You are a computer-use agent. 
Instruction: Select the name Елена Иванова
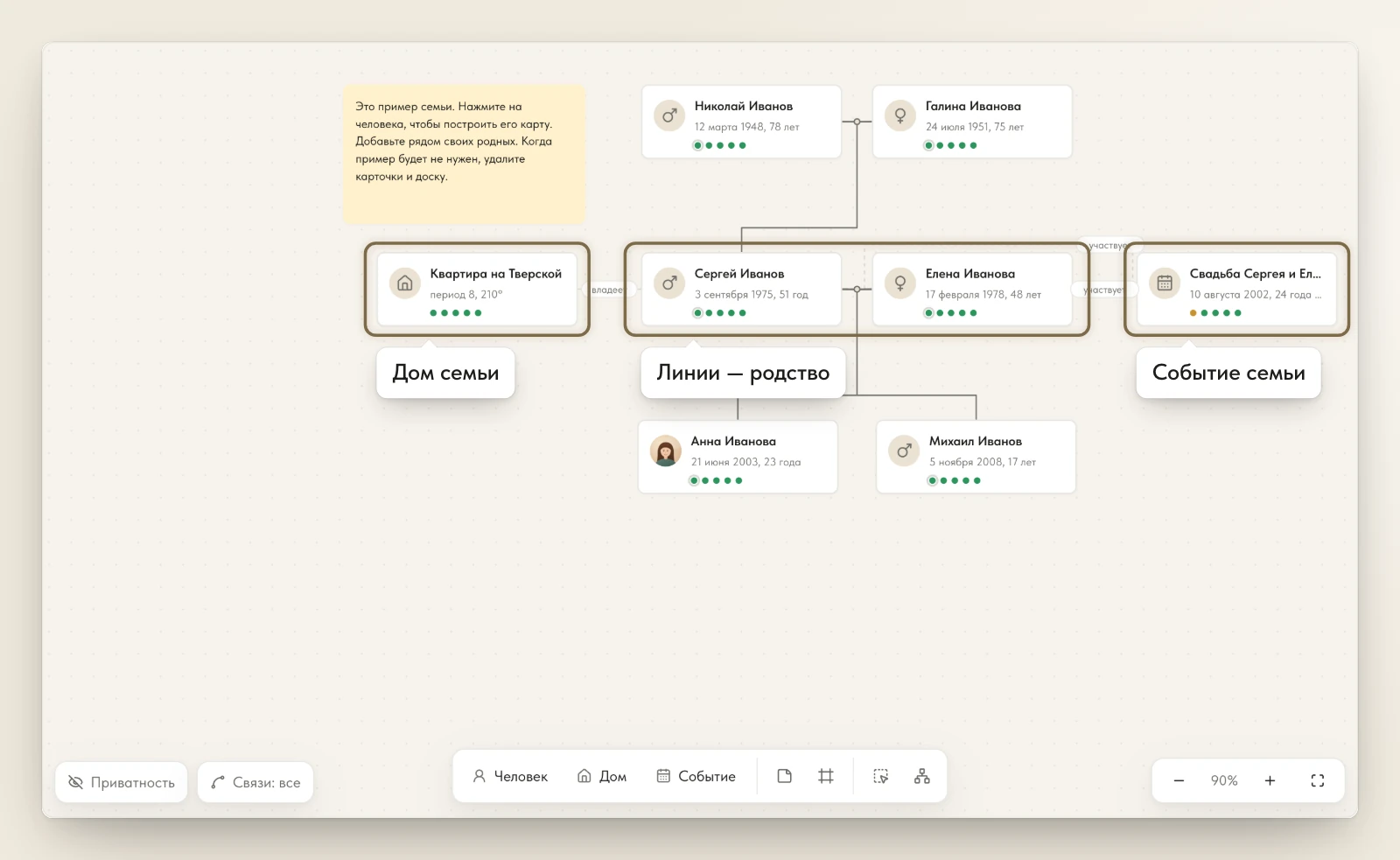(x=970, y=274)
